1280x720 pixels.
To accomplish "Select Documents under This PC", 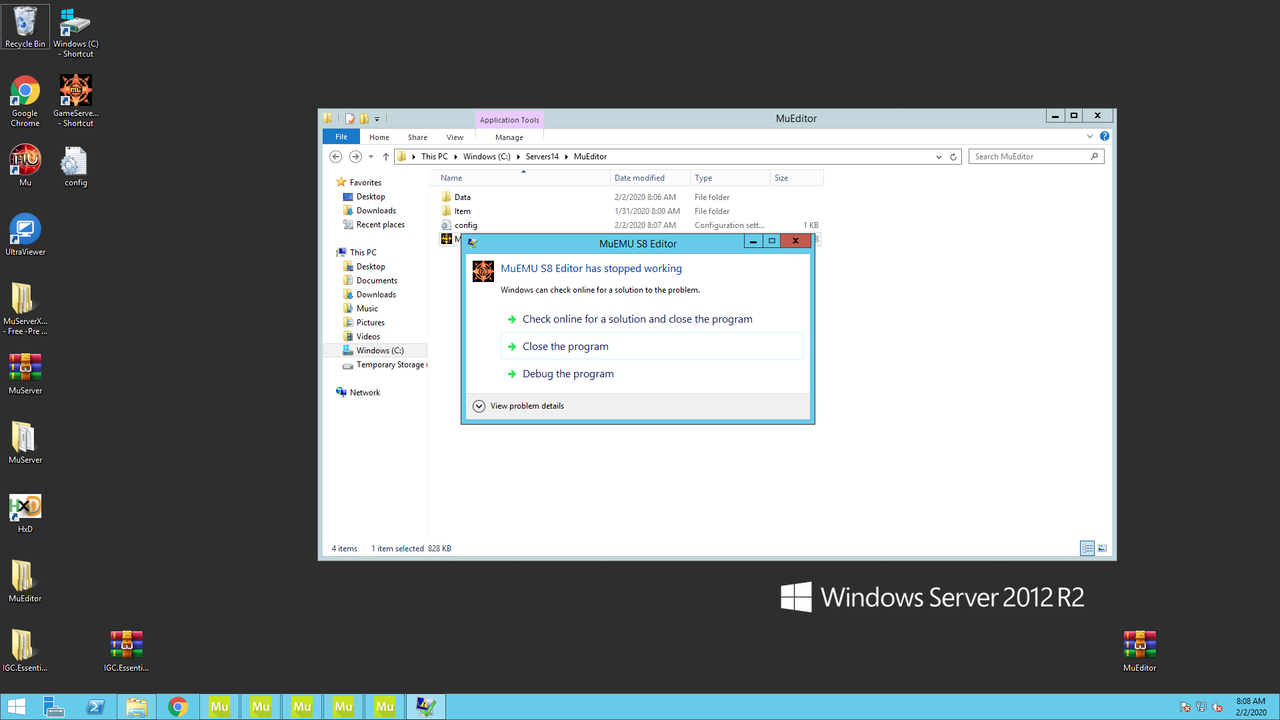I will click(376, 281).
